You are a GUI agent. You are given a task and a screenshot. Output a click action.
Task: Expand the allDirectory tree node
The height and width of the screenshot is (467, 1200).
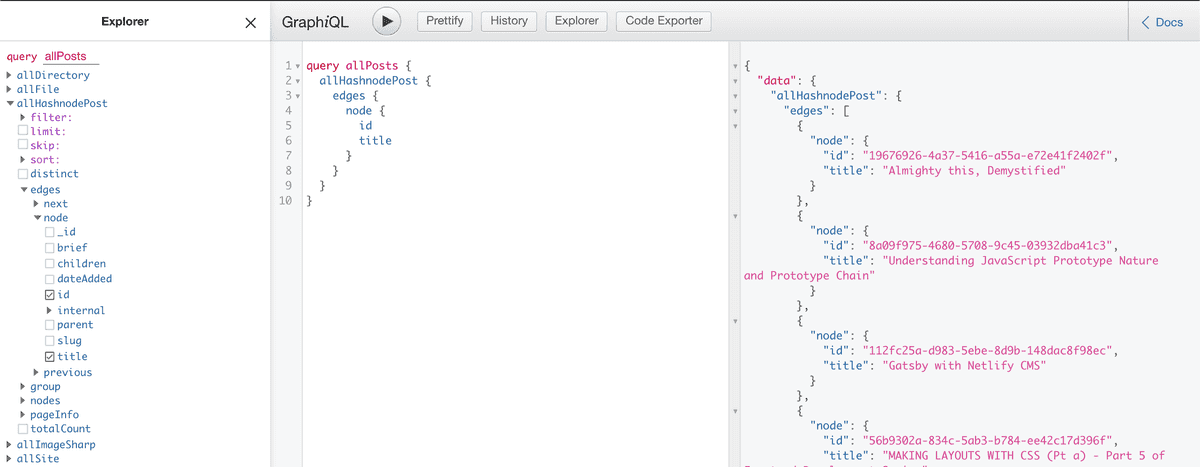pyautogui.click(x=9, y=75)
